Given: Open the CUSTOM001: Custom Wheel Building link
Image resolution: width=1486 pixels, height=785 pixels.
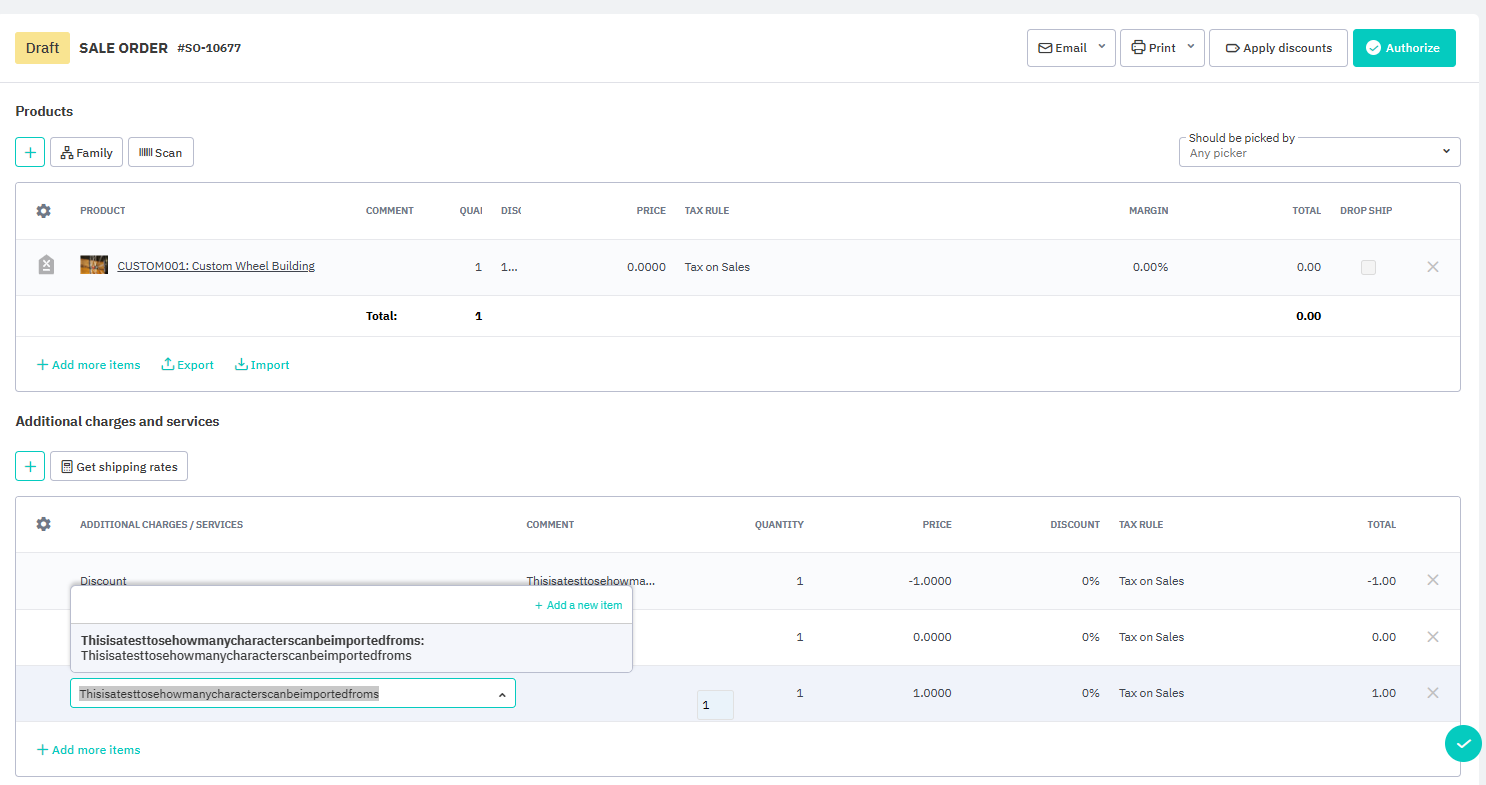Looking at the screenshot, I should click(216, 266).
